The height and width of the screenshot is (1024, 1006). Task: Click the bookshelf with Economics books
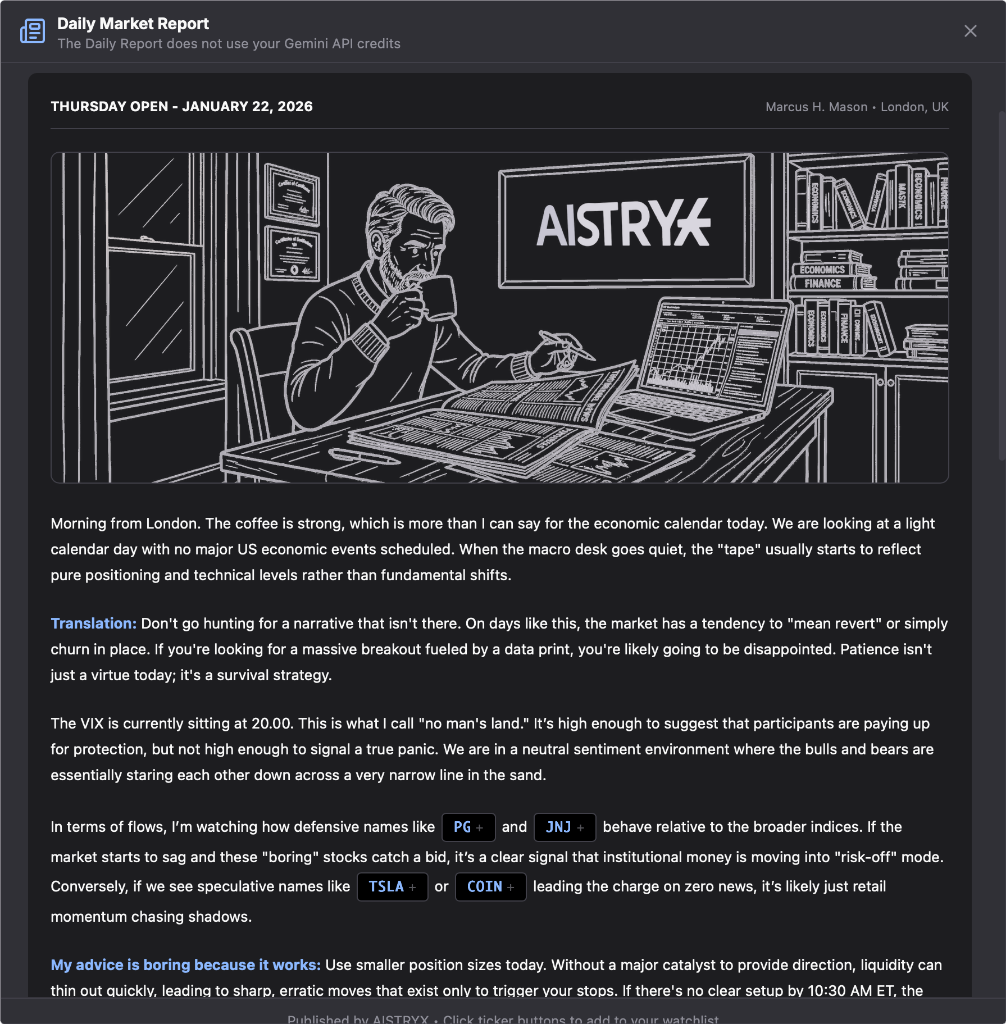[x=867, y=256]
